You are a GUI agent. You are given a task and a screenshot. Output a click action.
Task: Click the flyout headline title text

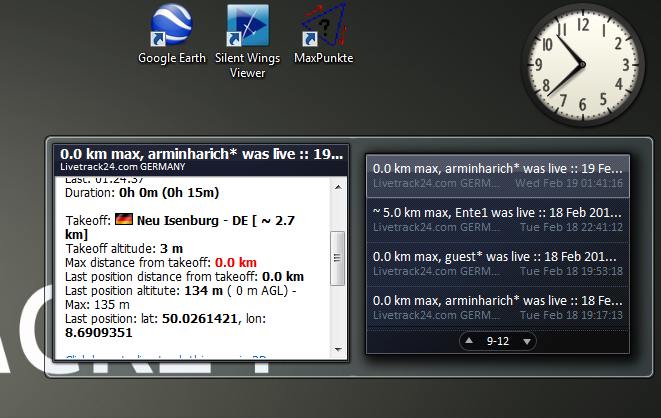click(x=200, y=154)
